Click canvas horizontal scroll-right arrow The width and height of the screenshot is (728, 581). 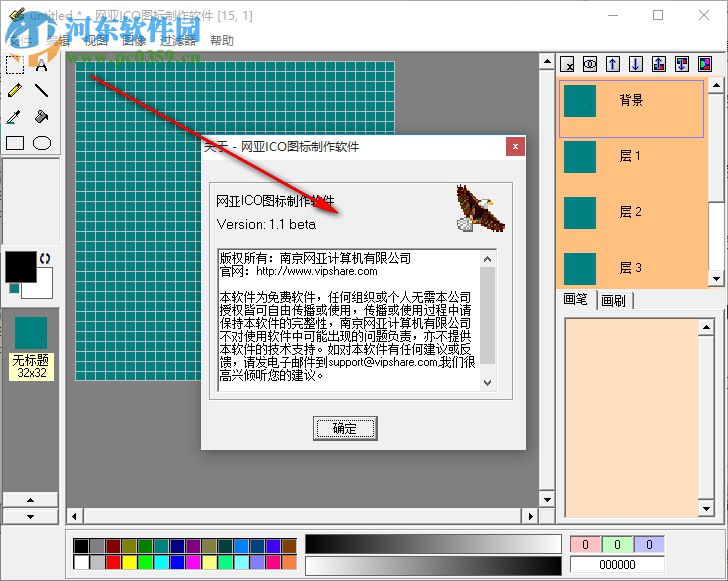(x=531, y=516)
